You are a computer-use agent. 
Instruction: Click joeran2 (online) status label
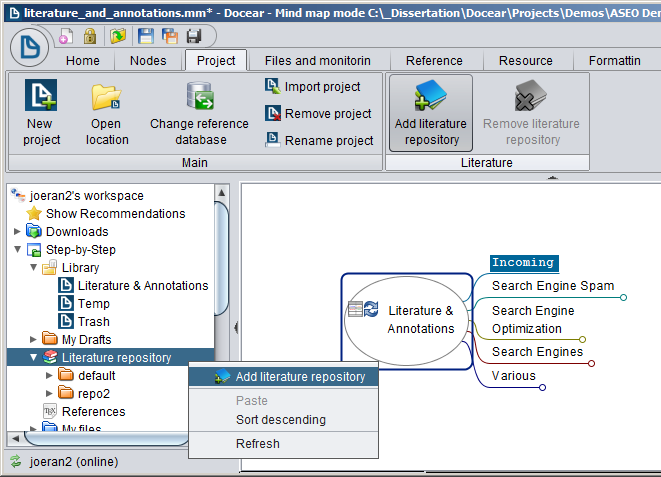74,461
